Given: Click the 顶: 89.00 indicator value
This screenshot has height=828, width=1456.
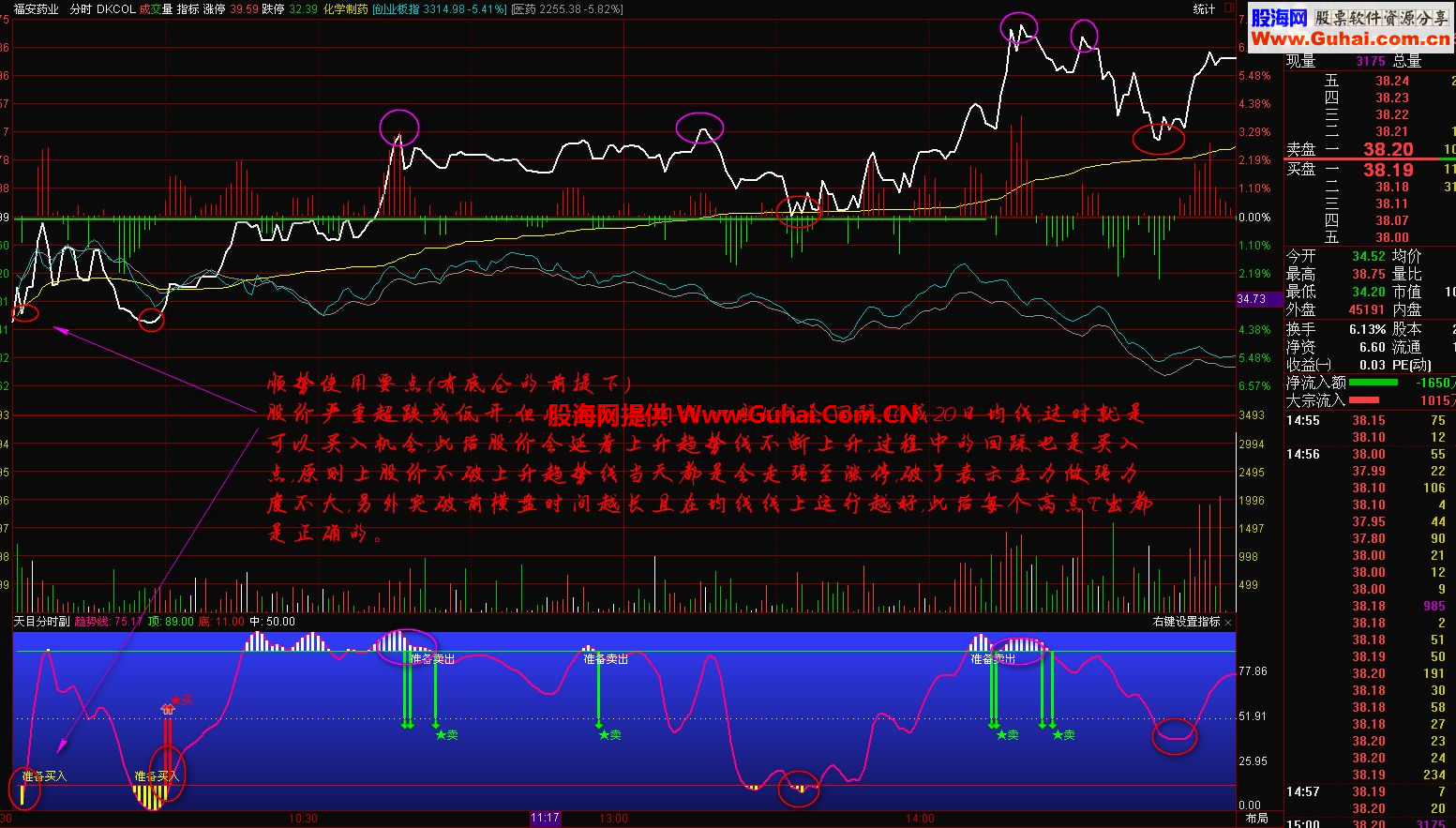Looking at the screenshot, I should [171, 622].
